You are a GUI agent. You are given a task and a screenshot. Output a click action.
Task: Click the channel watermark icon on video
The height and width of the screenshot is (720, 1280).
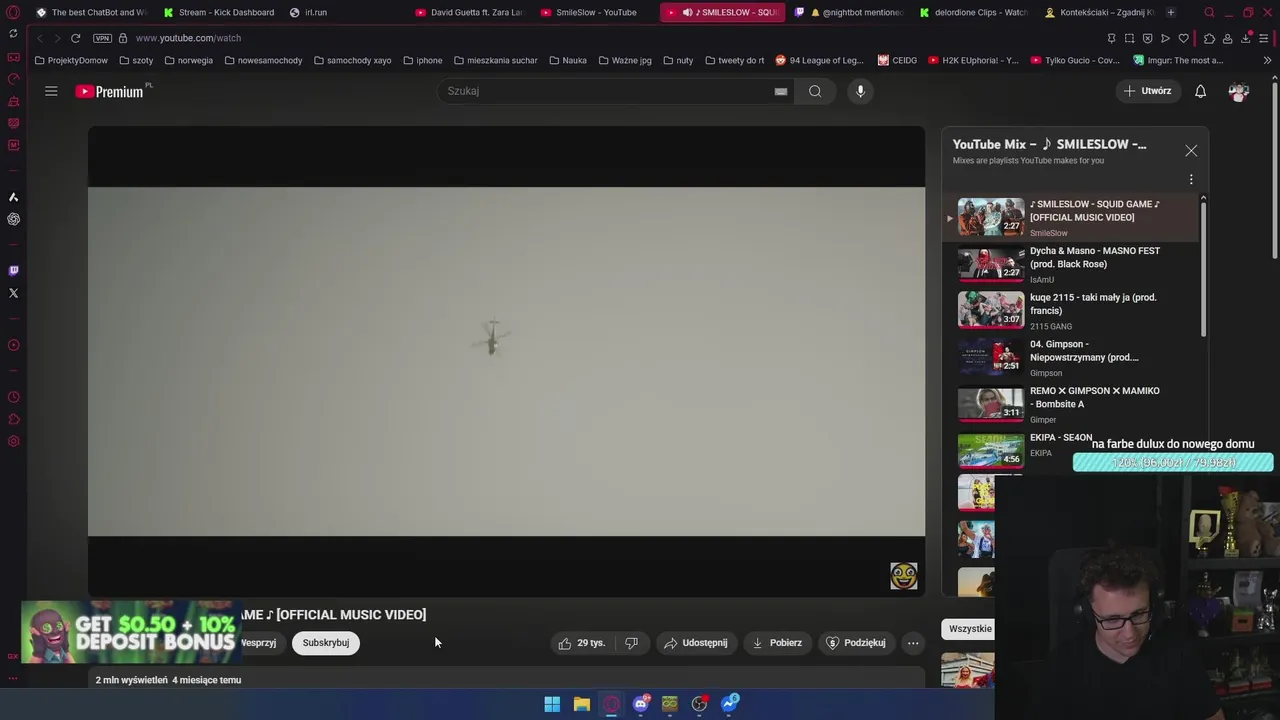[x=904, y=575]
